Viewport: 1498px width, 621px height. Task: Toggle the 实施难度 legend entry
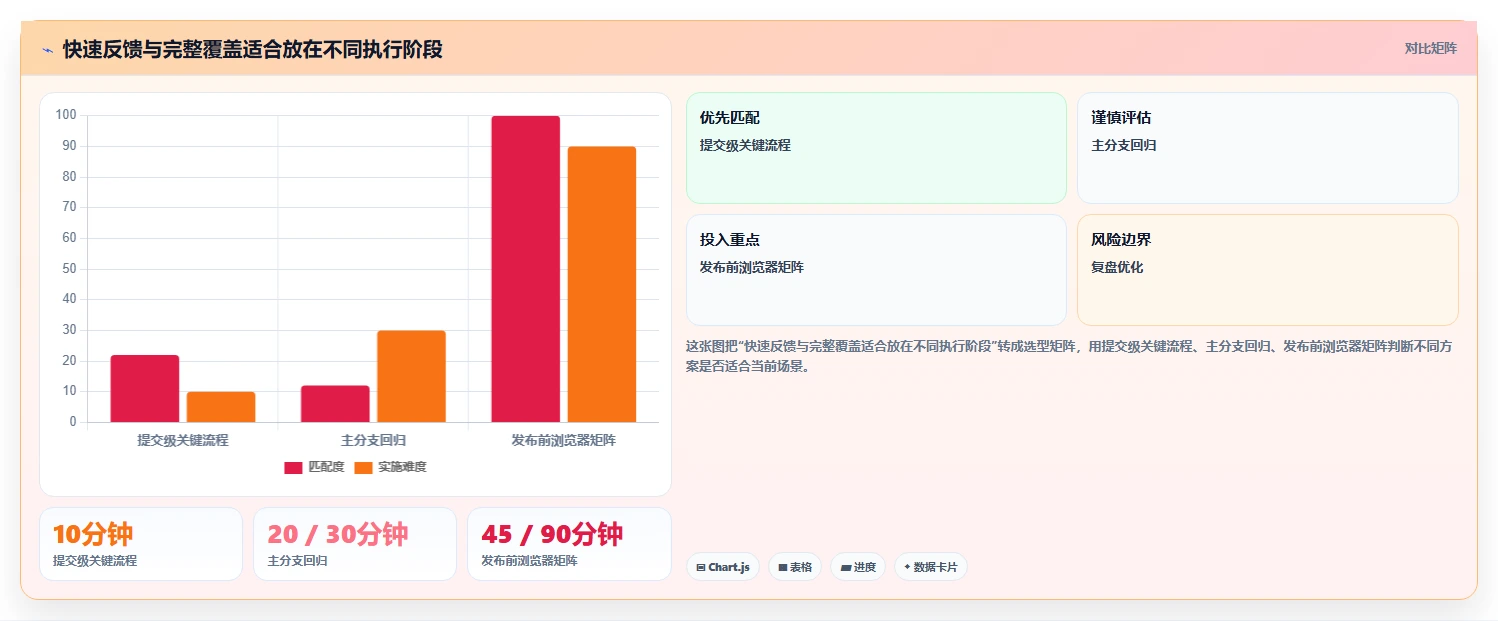pos(390,467)
